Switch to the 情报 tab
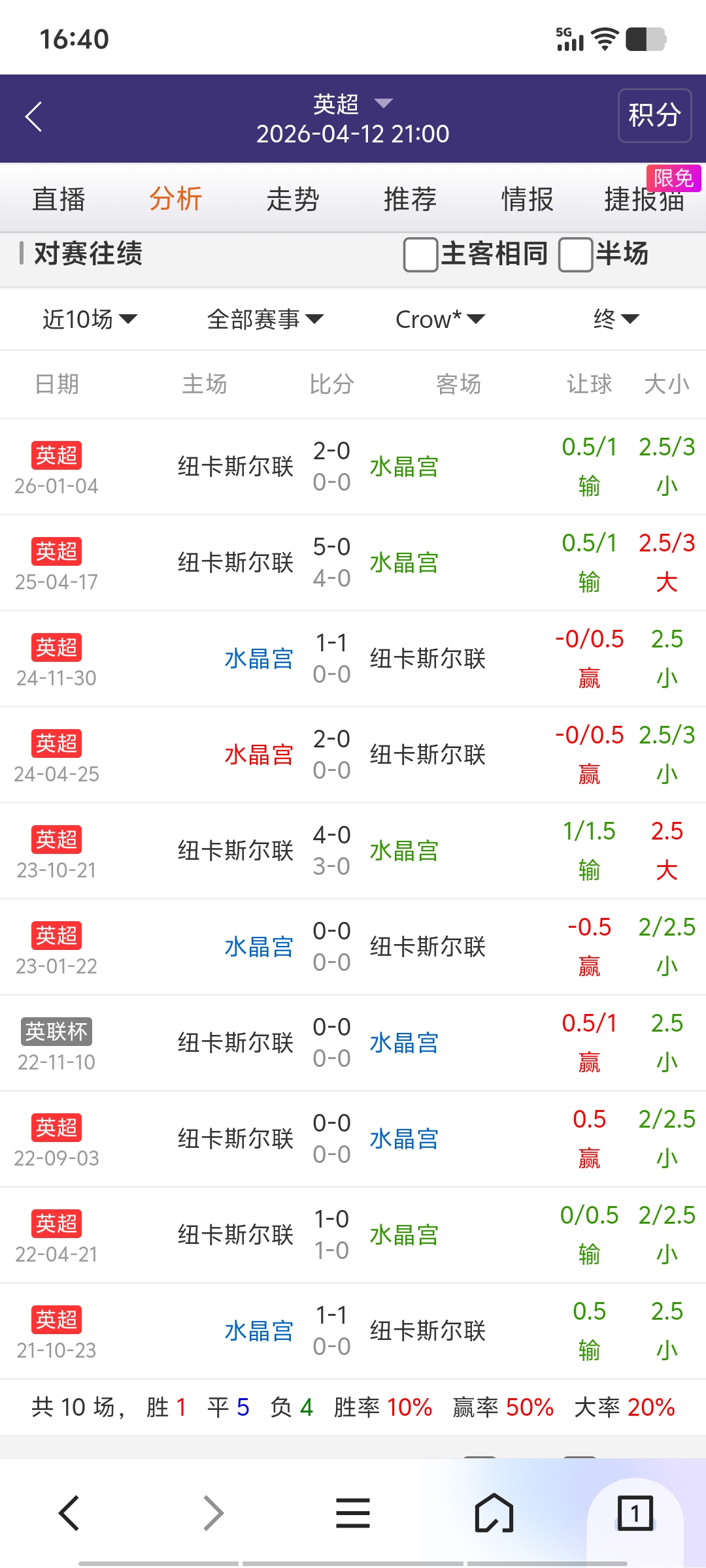706x1568 pixels. [x=527, y=199]
